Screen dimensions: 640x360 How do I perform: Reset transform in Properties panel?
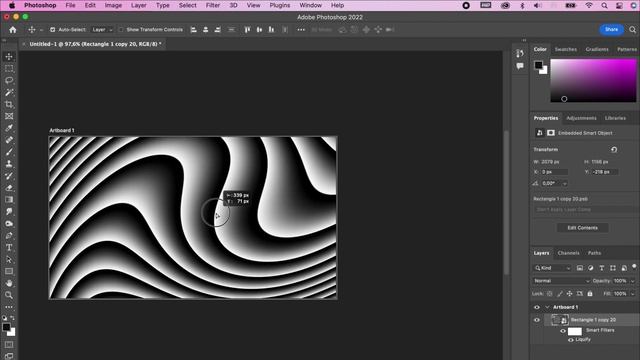tap(614, 150)
